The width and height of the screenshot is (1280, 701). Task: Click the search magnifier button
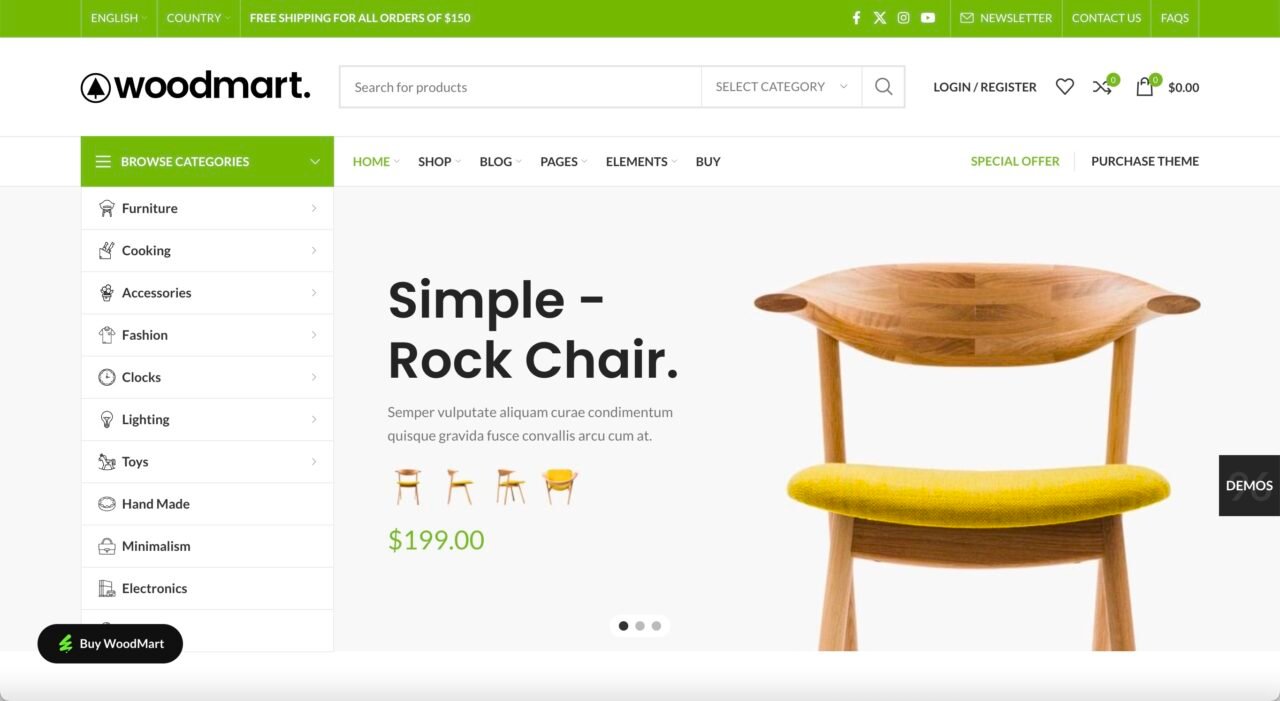pyautogui.click(x=883, y=87)
